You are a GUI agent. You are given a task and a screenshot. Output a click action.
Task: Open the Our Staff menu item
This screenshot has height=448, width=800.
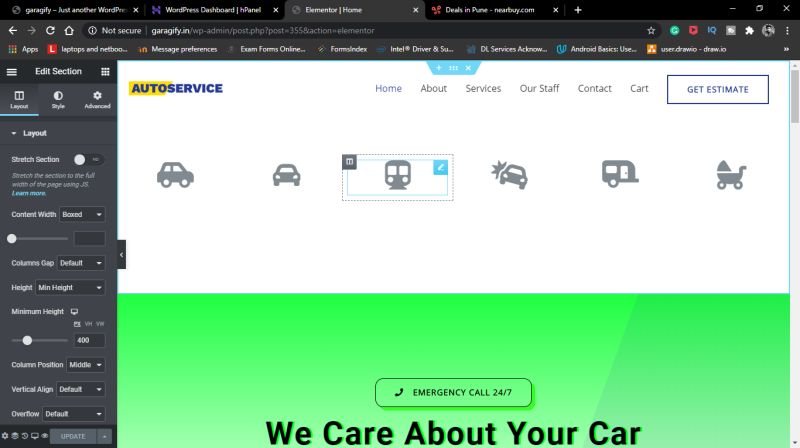pos(539,89)
